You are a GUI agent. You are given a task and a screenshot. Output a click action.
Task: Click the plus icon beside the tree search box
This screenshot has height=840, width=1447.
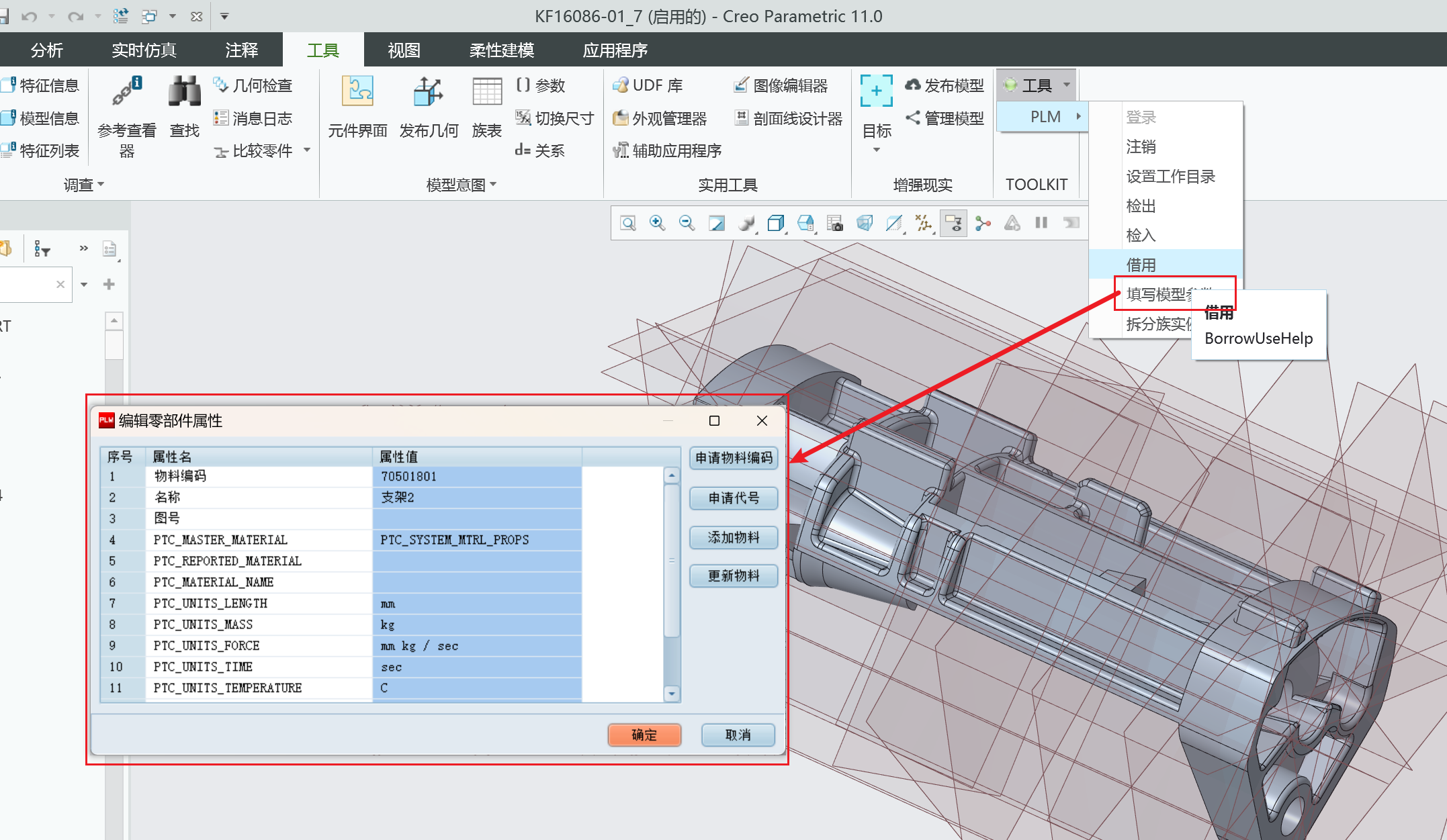click(109, 284)
